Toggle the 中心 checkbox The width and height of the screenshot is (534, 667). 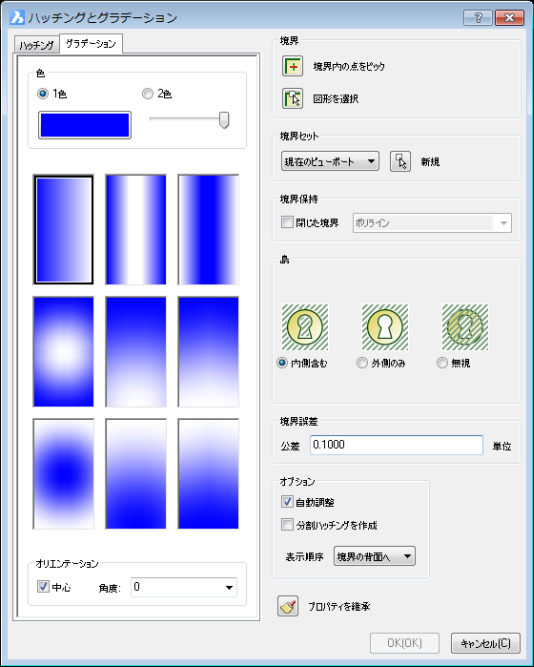[43, 587]
